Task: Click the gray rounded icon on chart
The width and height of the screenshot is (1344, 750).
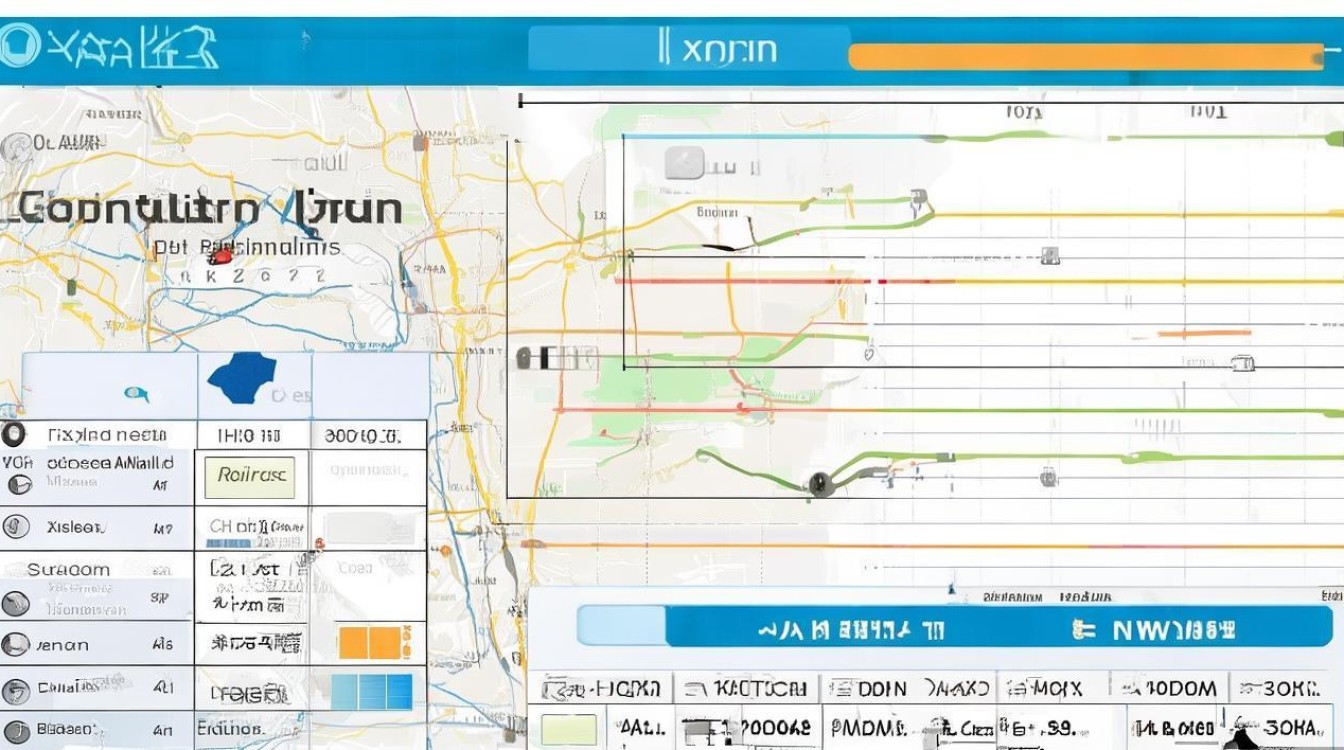Action: (x=685, y=163)
